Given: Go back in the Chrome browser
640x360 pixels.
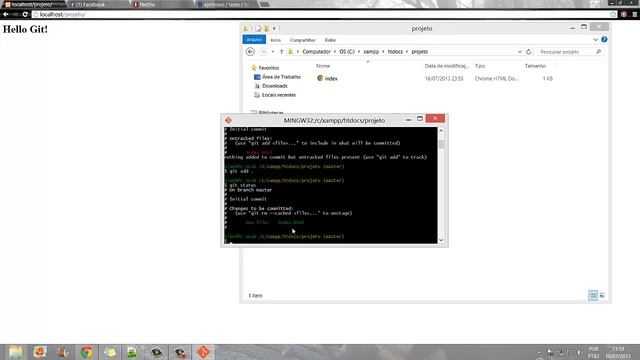Looking at the screenshot, I should pos(5,14).
